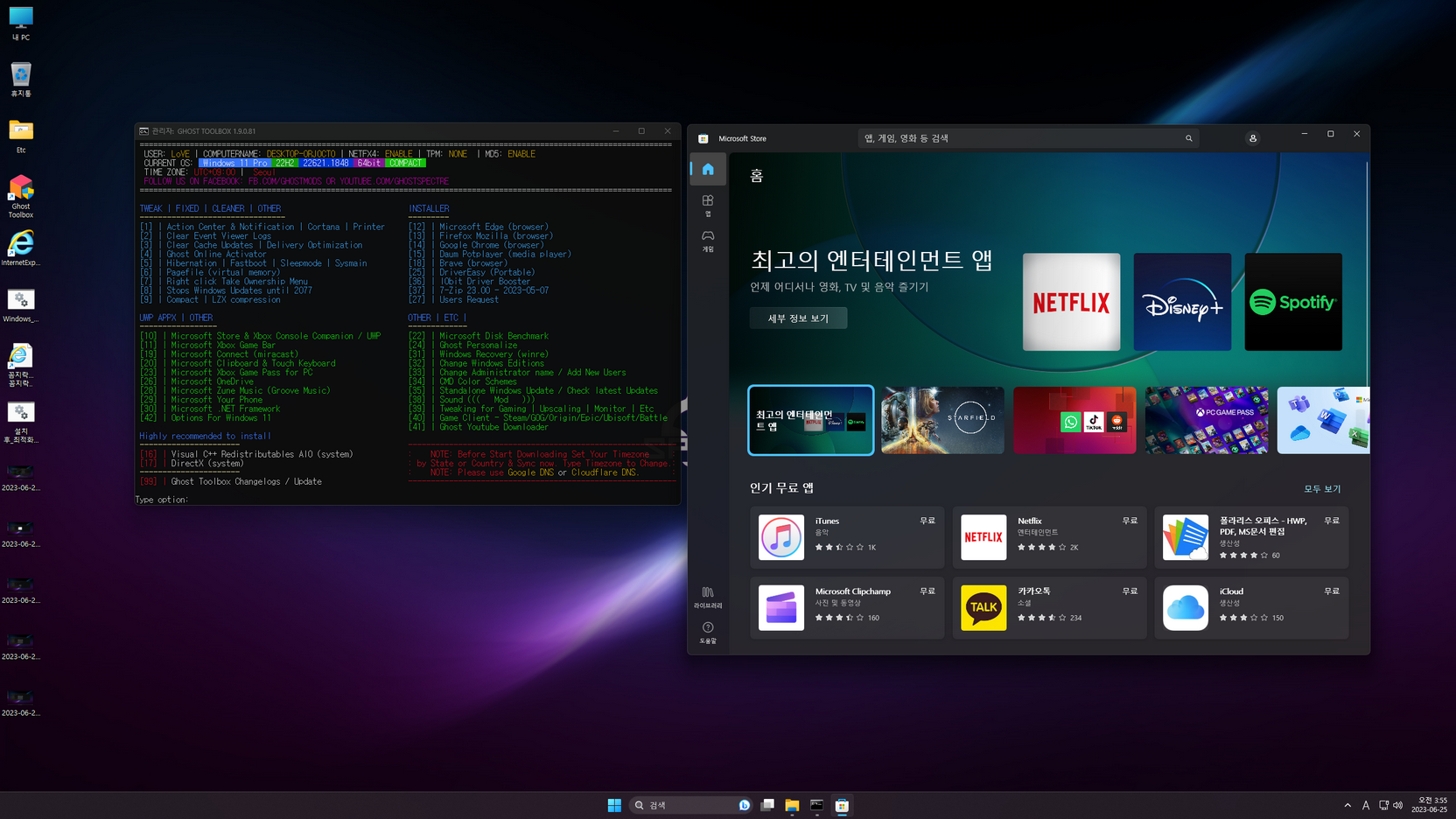The width and height of the screenshot is (1456, 819).
Task: Click the Microsoft Store title bar logo
Action: pyautogui.click(x=703, y=138)
